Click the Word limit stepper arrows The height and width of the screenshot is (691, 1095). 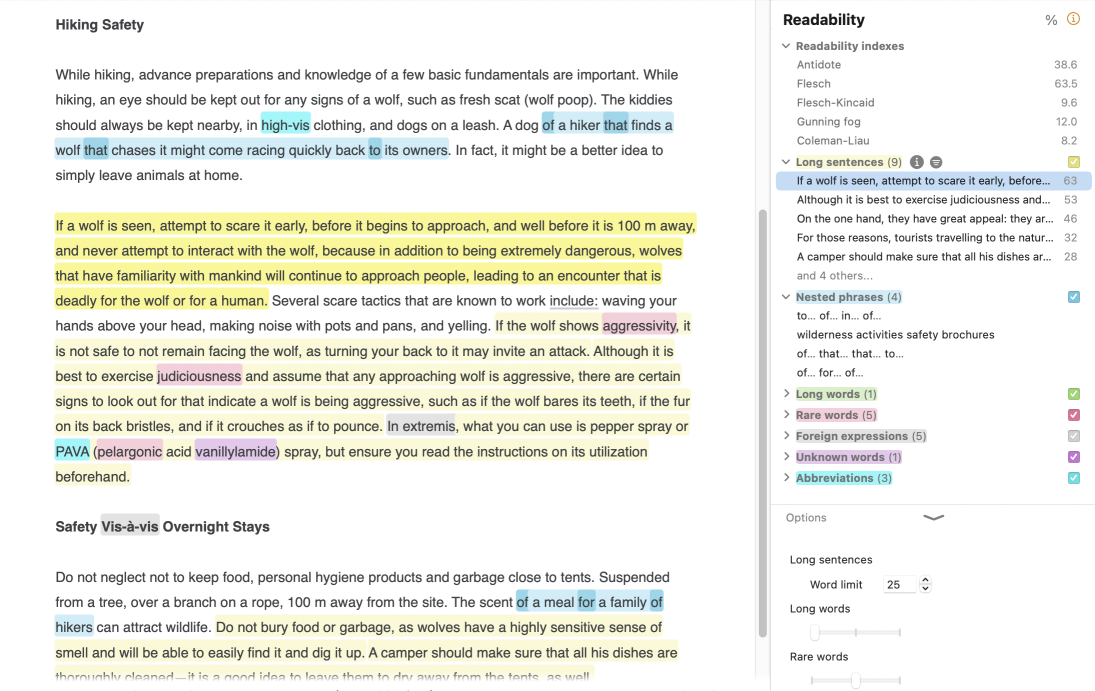(x=925, y=584)
